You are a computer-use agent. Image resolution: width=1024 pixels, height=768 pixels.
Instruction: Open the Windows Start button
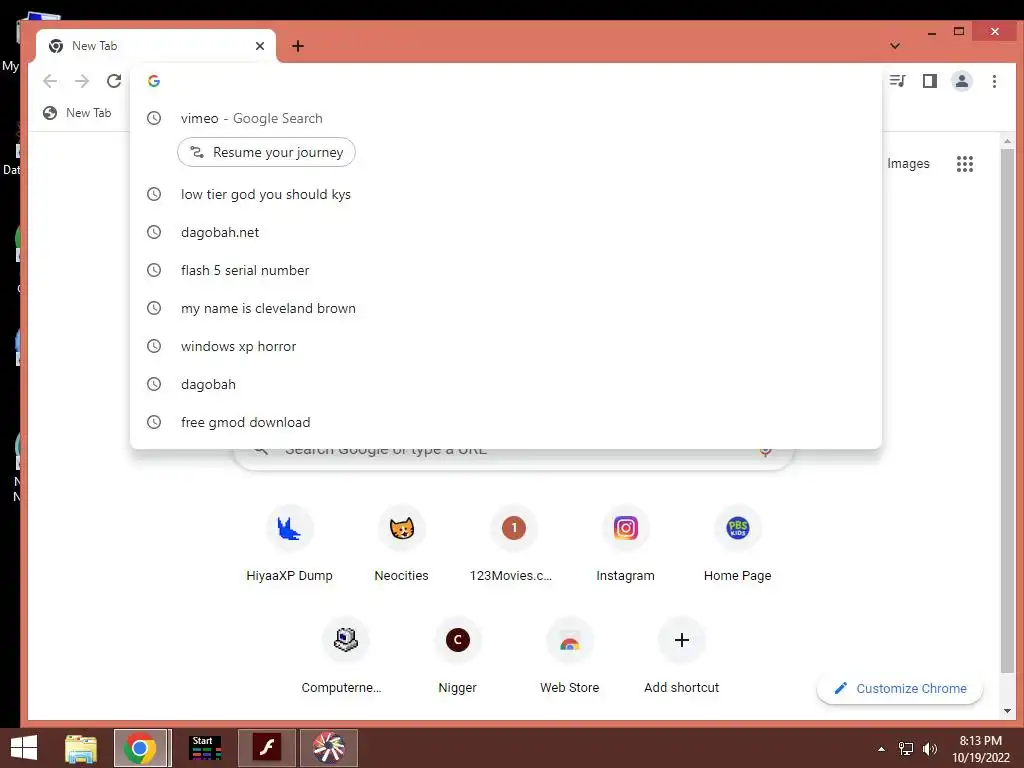(x=24, y=748)
